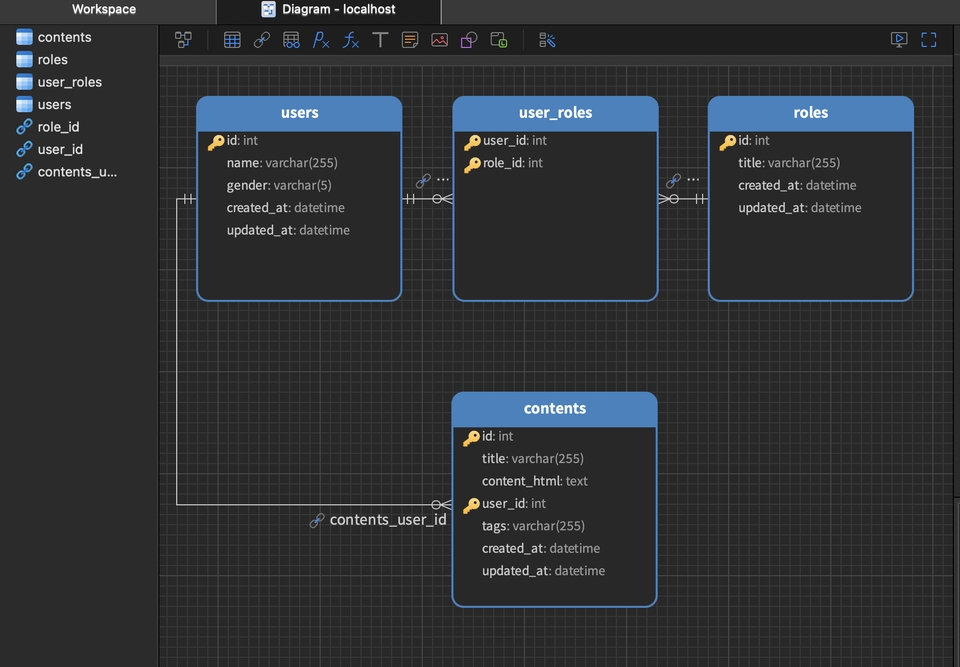Viewport: 960px width, 667px height.
Task: Select the new table tool
Action: (232, 40)
